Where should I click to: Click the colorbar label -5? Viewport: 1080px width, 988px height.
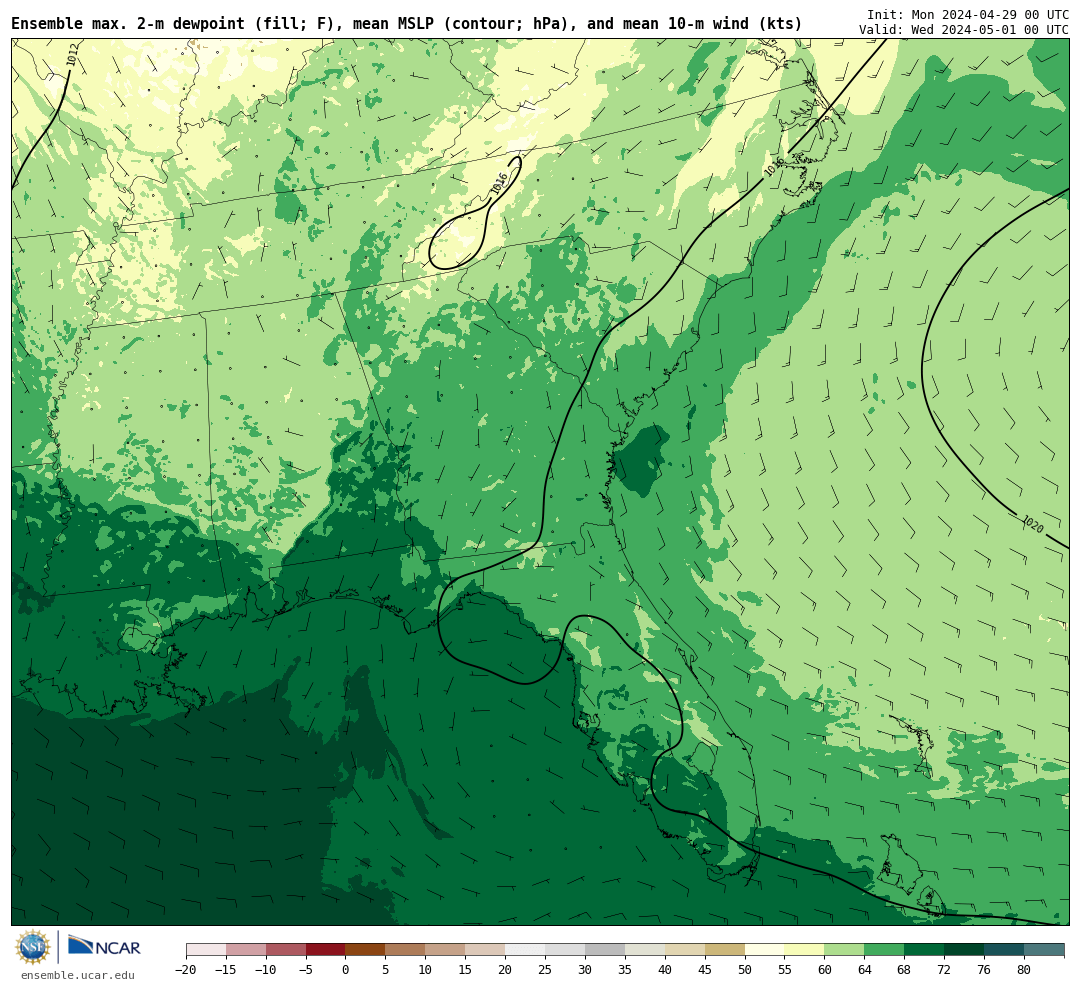click(306, 970)
